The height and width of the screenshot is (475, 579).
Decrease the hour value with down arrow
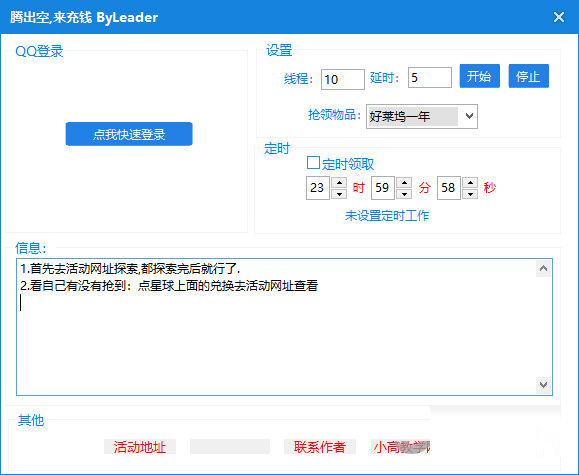tap(339, 194)
